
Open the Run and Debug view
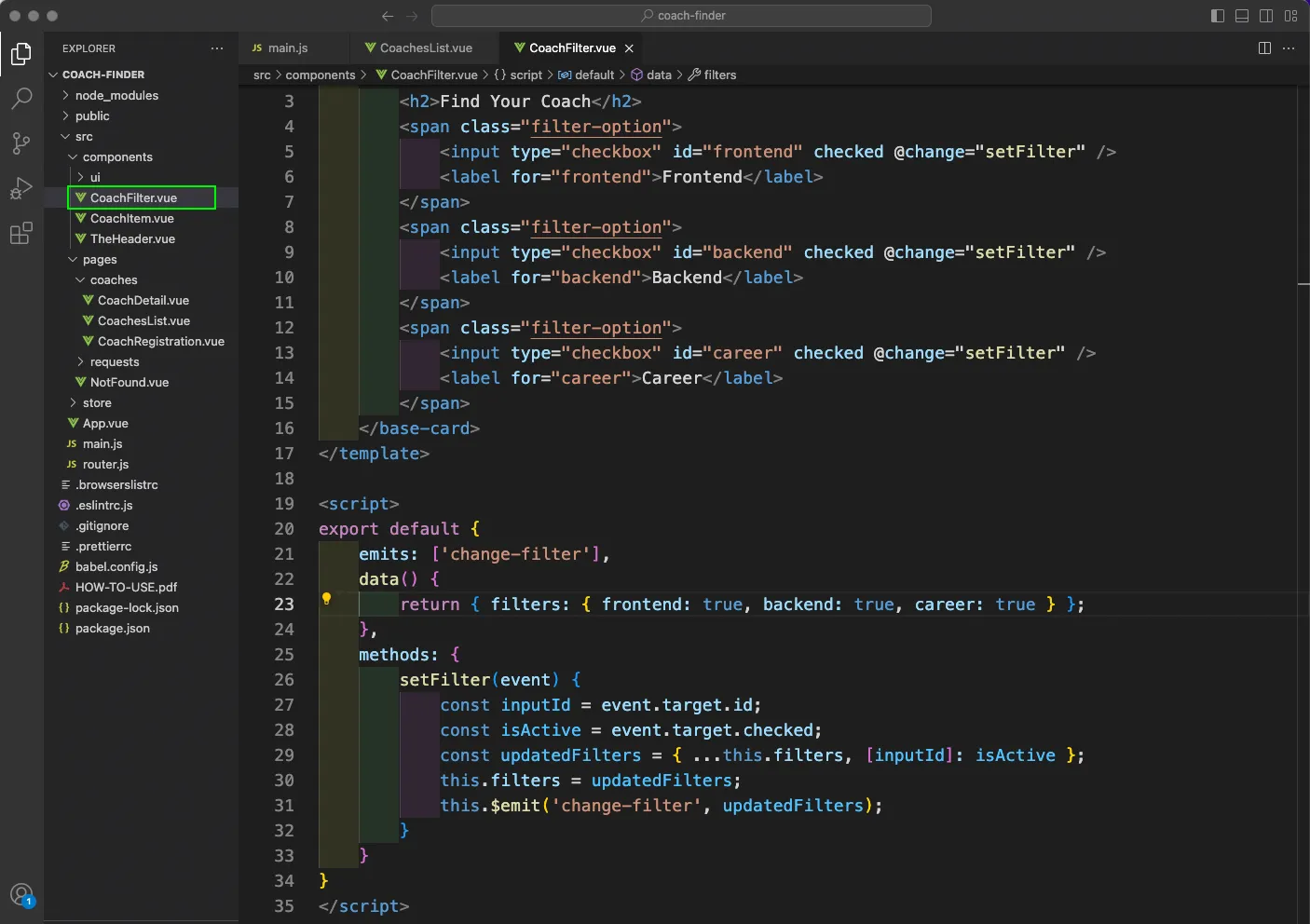click(21, 187)
